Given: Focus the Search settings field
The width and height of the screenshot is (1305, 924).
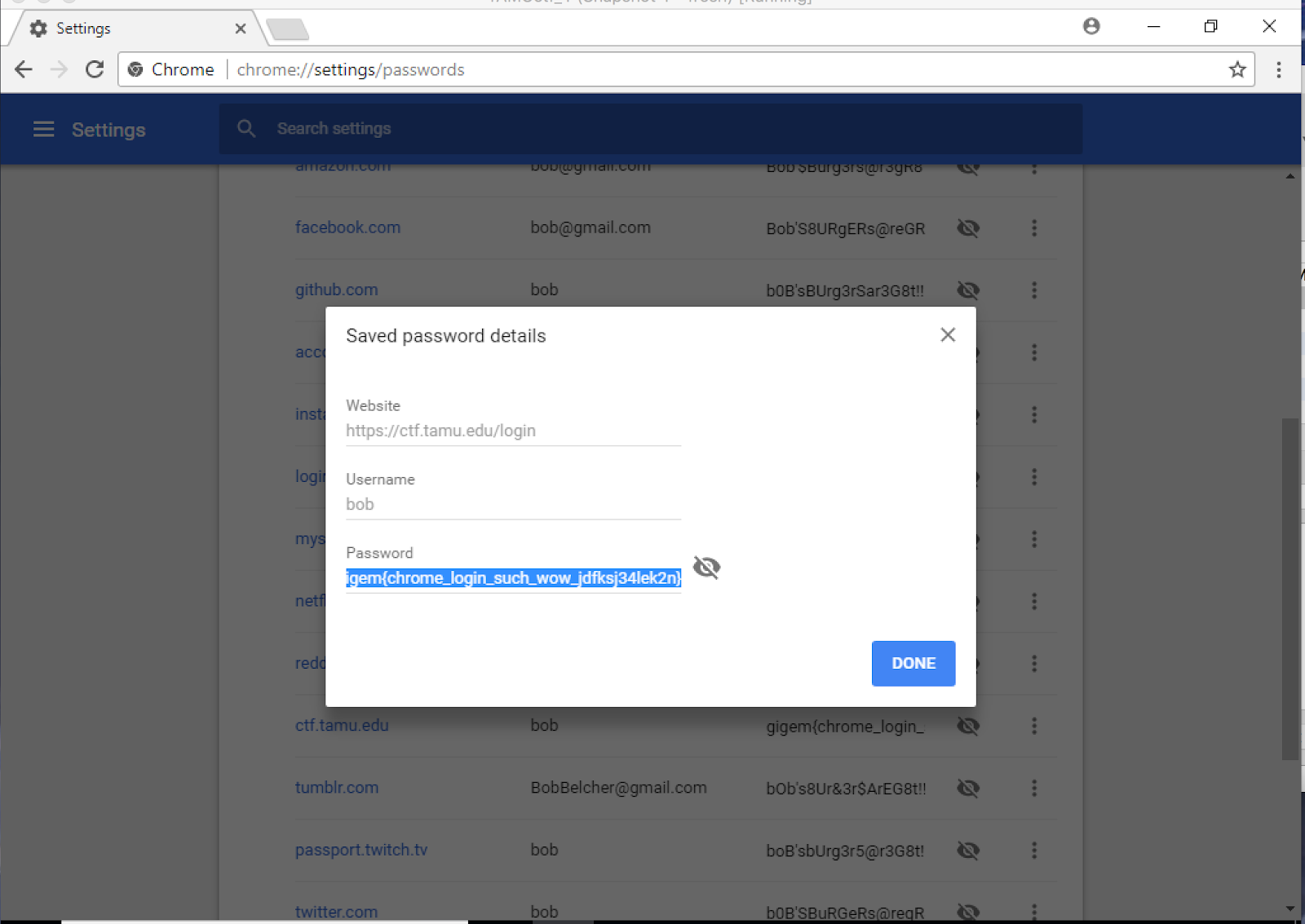Looking at the screenshot, I should [651, 128].
